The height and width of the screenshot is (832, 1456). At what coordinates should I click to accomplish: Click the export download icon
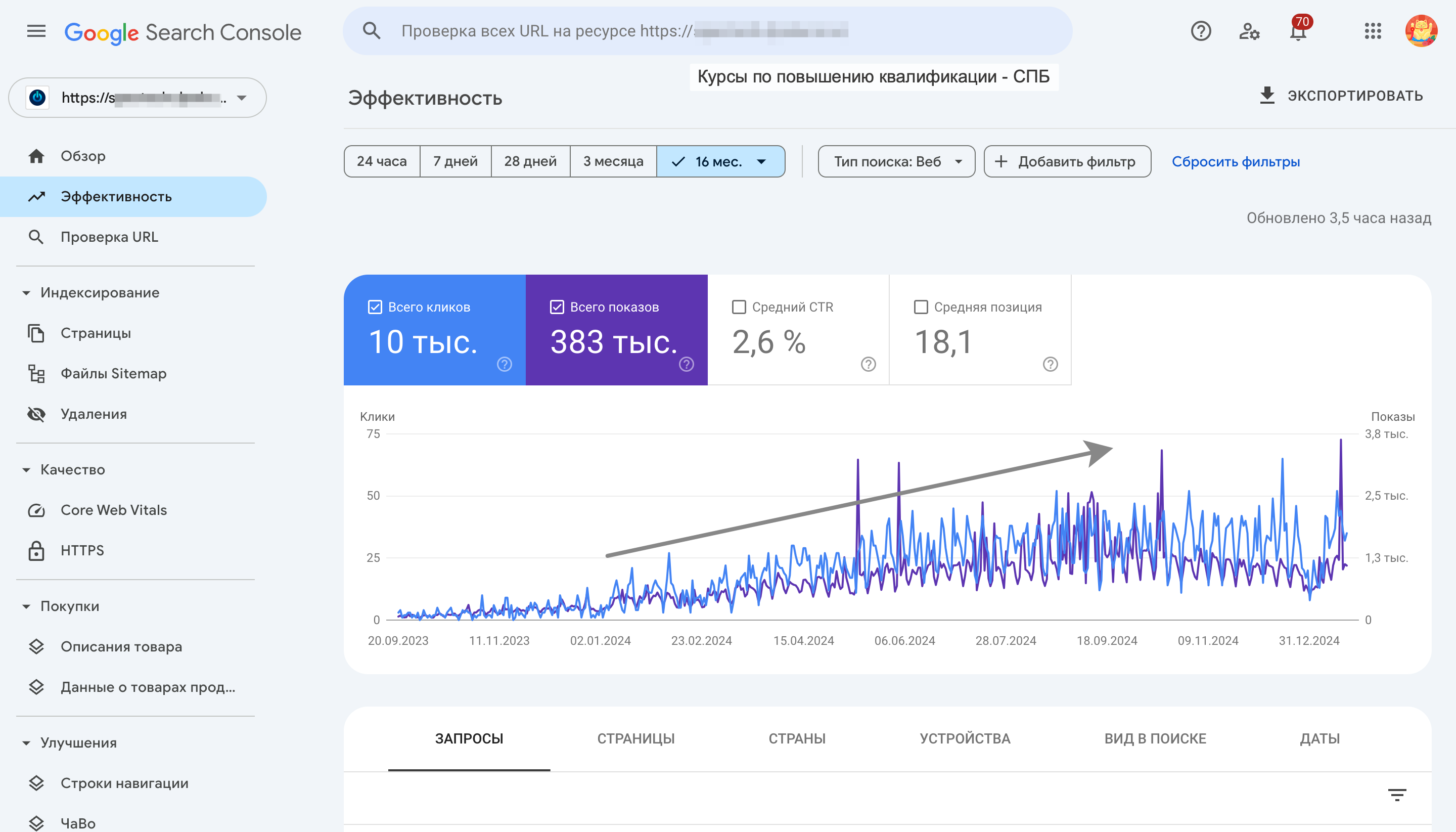1267,96
